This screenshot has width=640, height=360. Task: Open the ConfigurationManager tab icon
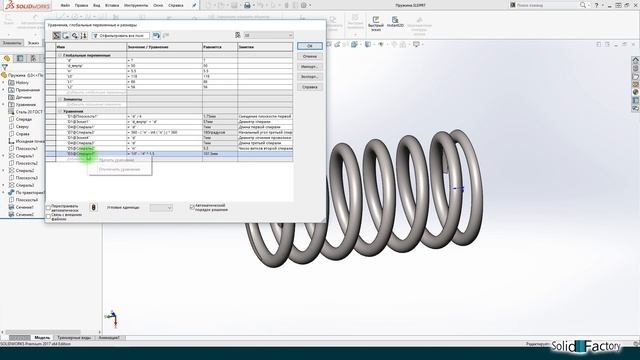[33, 58]
